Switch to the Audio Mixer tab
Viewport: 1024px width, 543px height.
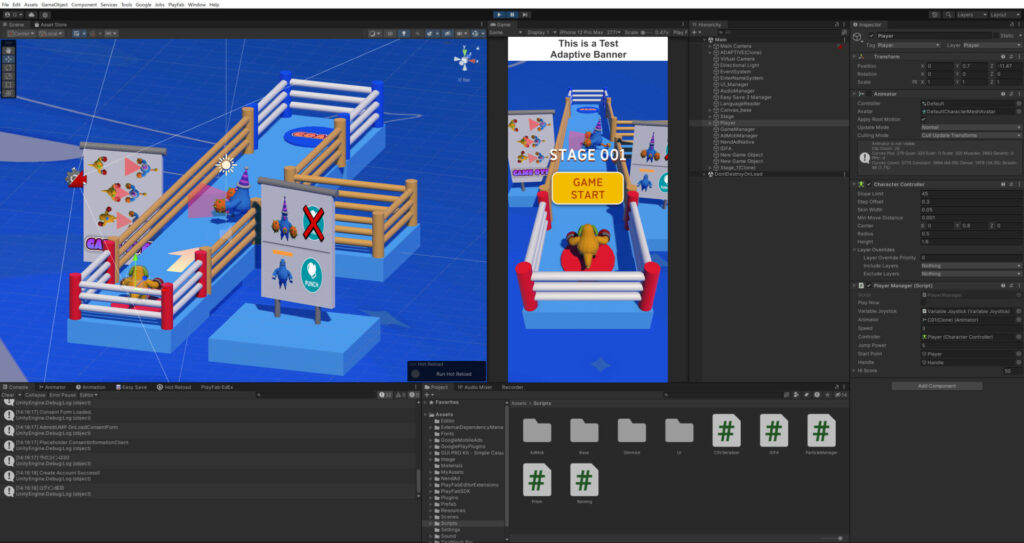tap(475, 387)
